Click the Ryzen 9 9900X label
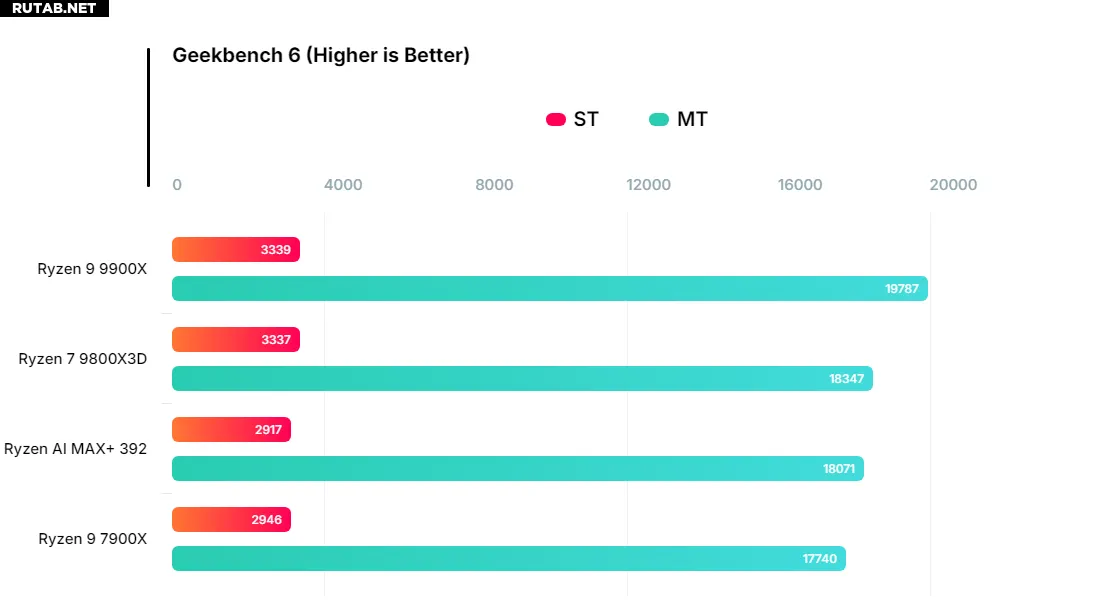The width and height of the screenshot is (1107, 608). point(92,269)
